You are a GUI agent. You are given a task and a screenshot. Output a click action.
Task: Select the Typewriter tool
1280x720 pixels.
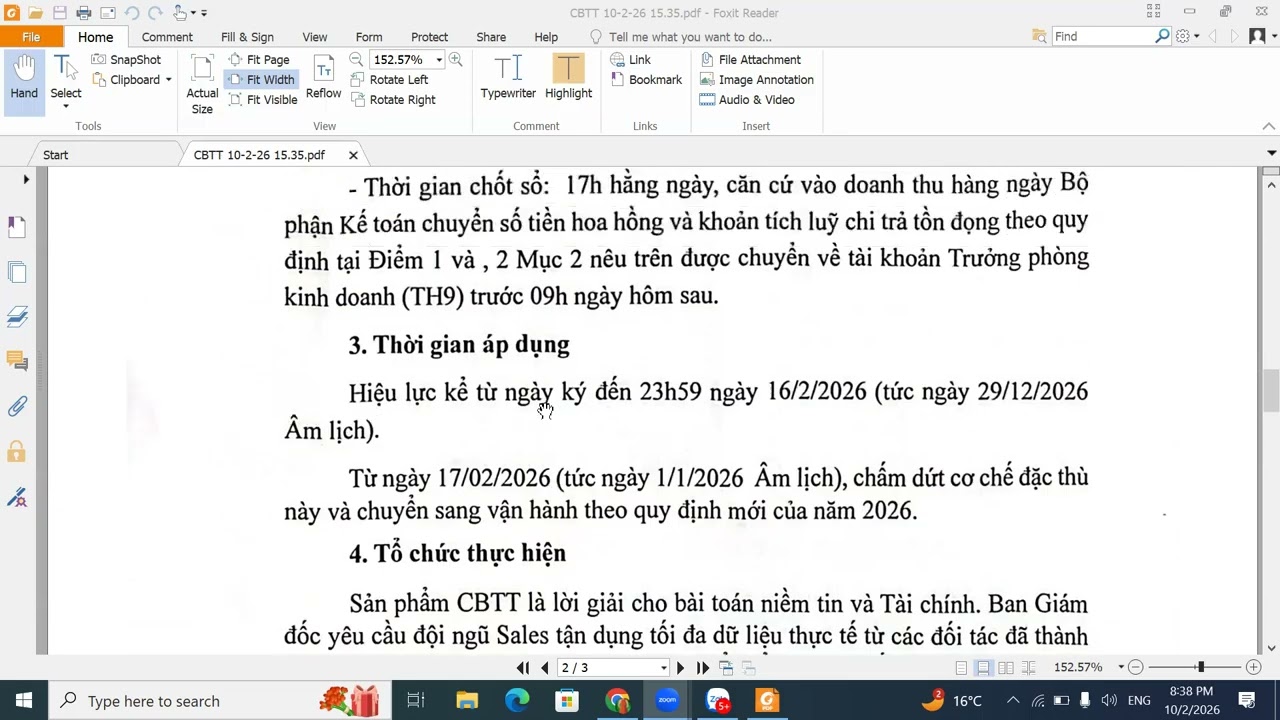click(508, 78)
